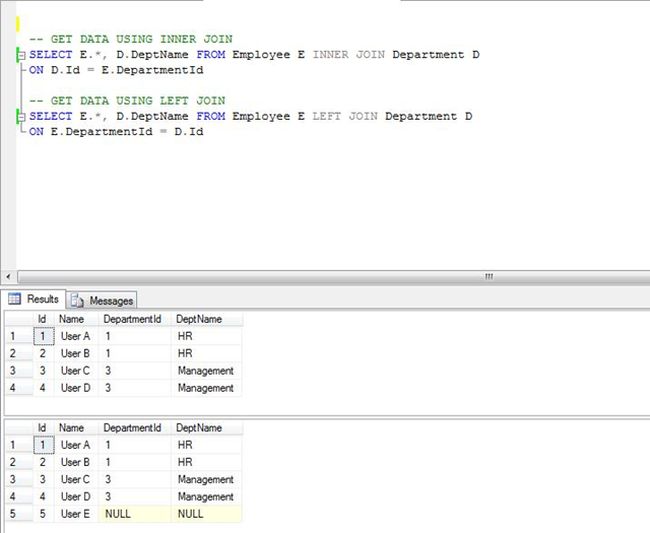This screenshot has height=533, width=650.
Task: Click Management cell for User D, second grid
Action: coord(207,497)
